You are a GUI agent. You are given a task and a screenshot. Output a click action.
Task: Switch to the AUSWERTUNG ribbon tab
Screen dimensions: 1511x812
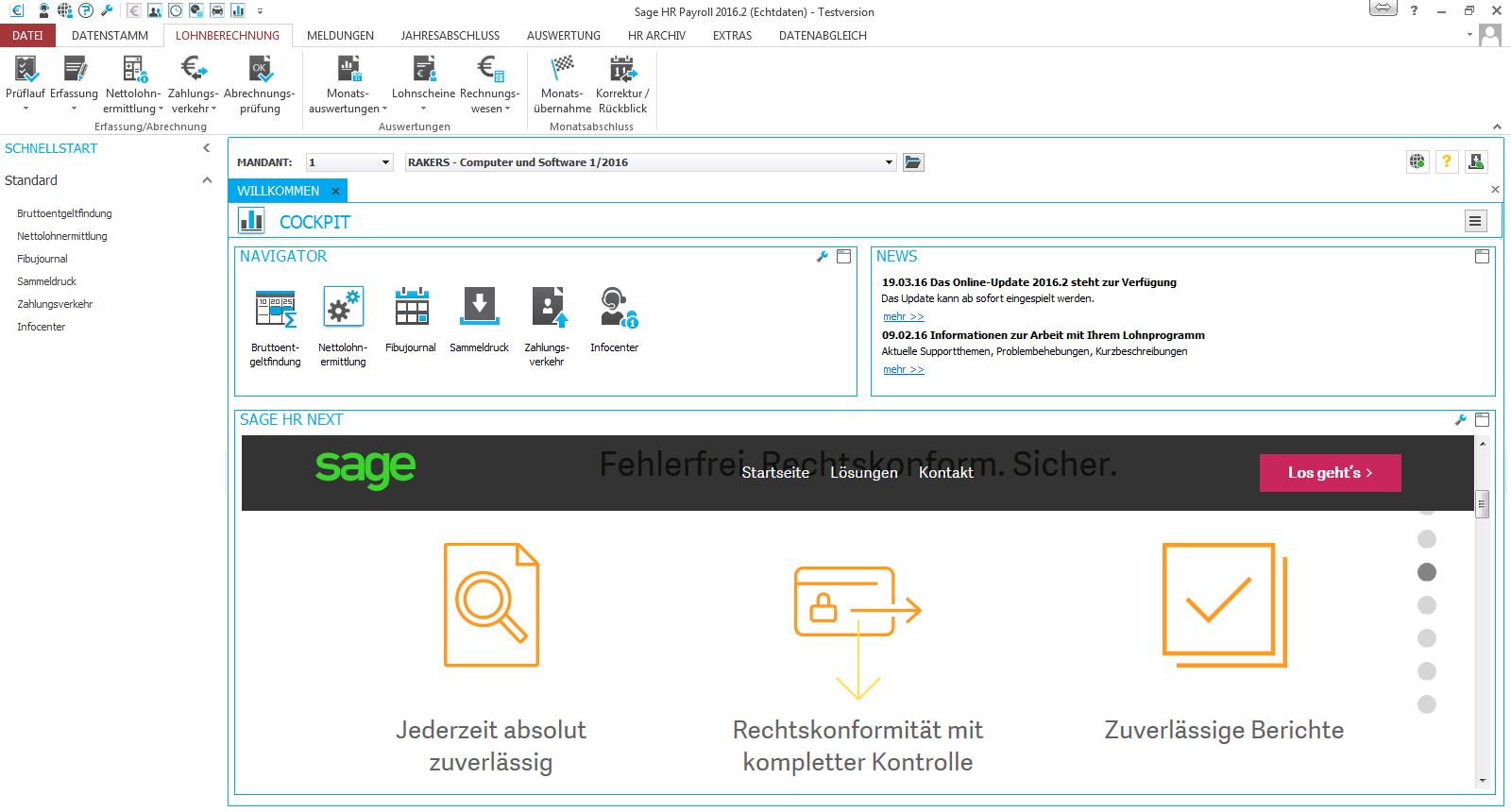pyautogui.click(x=564, y=36)
